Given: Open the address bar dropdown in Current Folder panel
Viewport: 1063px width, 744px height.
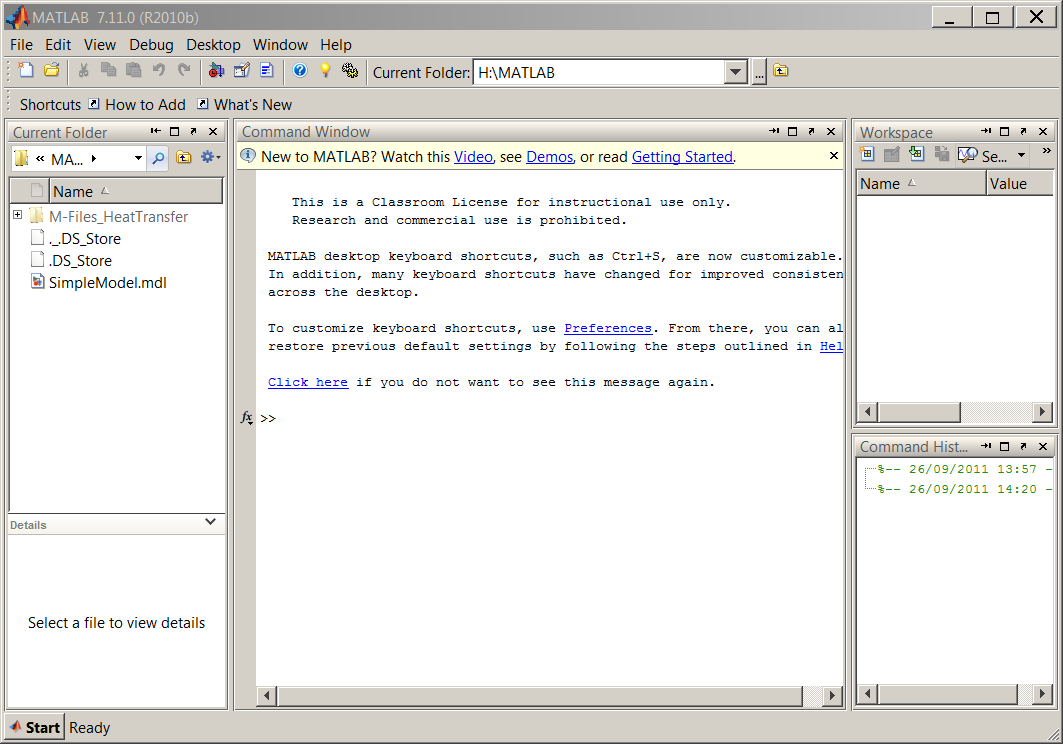Looking at the screenshot, I should [138, 158].
